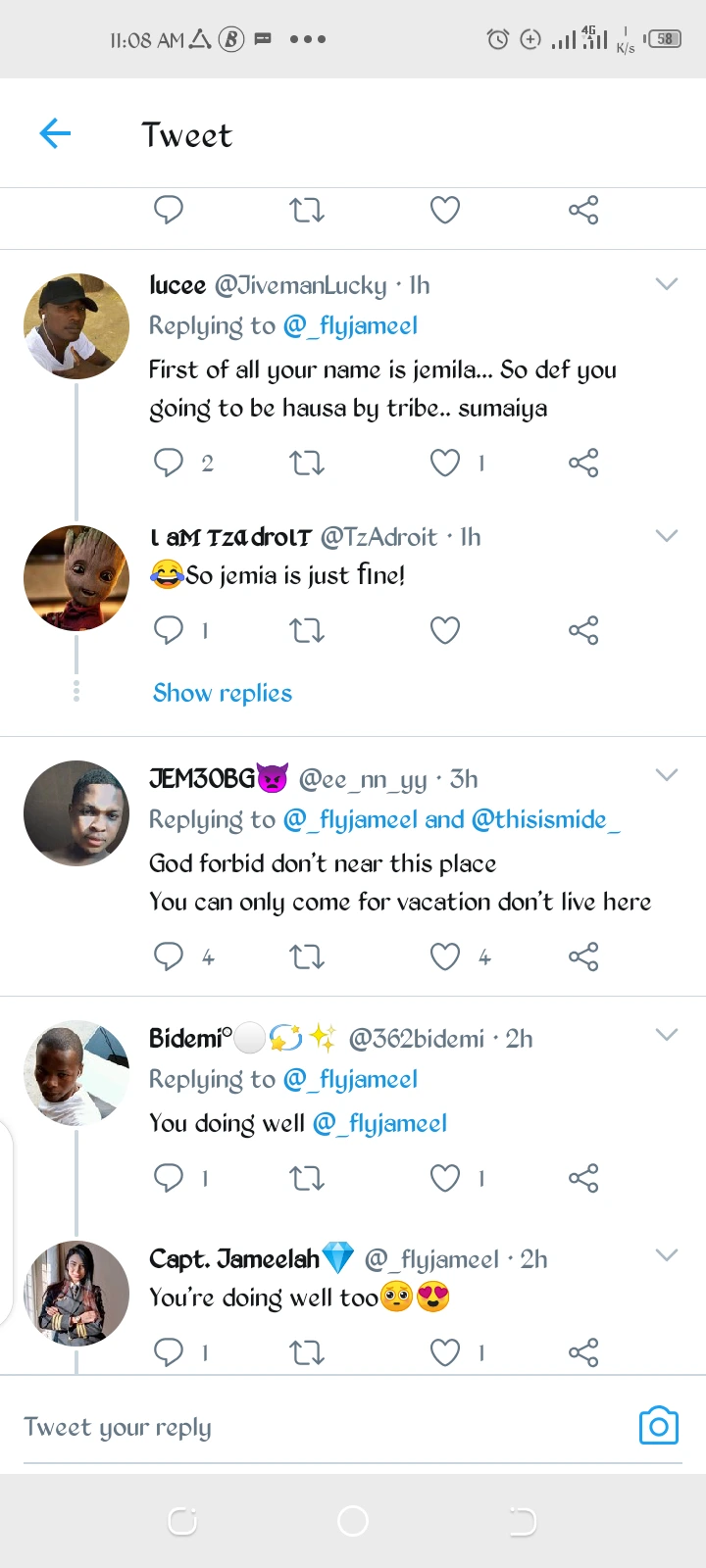706x1568 pixels.
Task: Like the JEM3OBG vacation tweet
Action: point(445,956)
